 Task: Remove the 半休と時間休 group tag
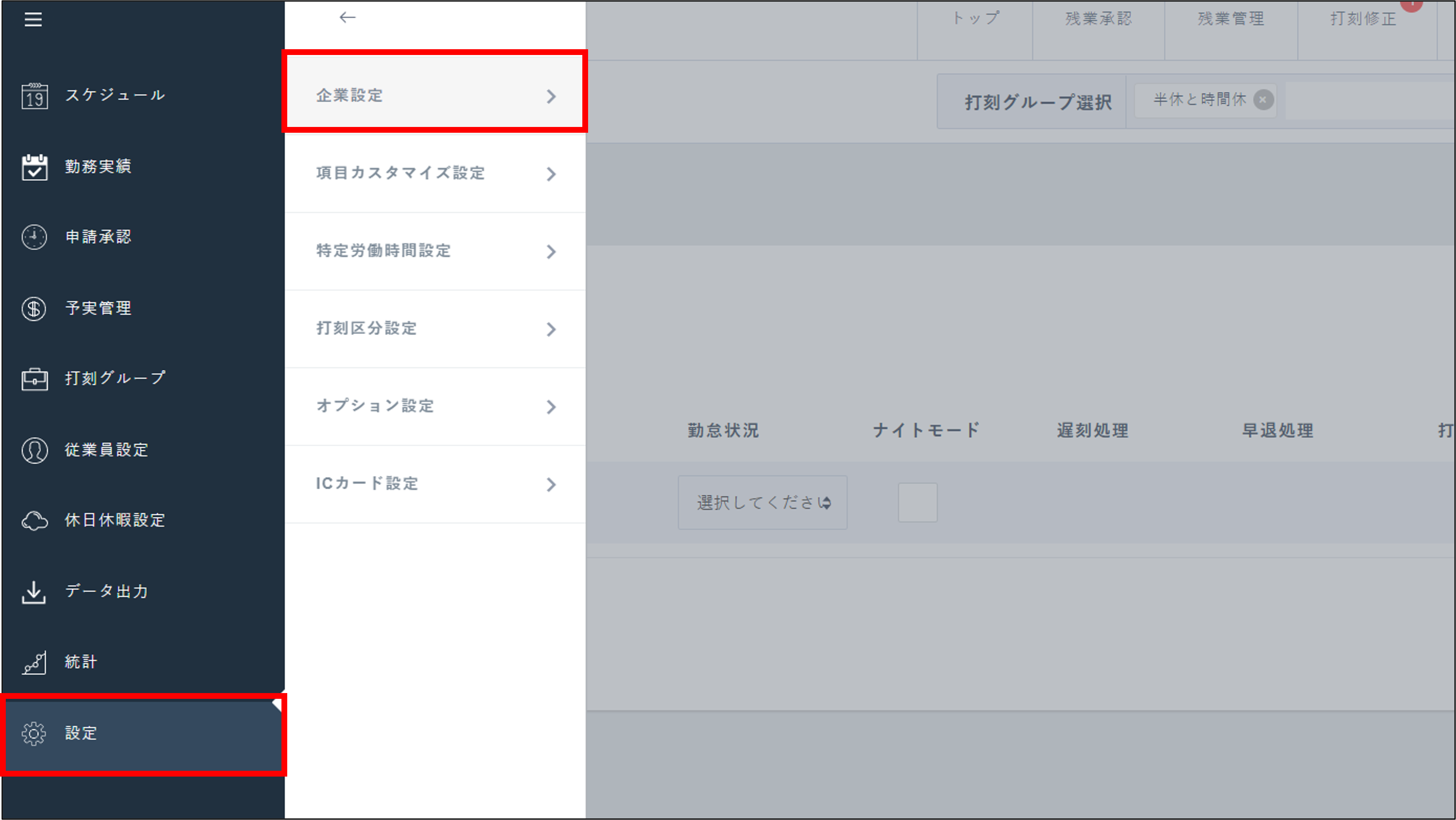click(x=1263, y=100)
